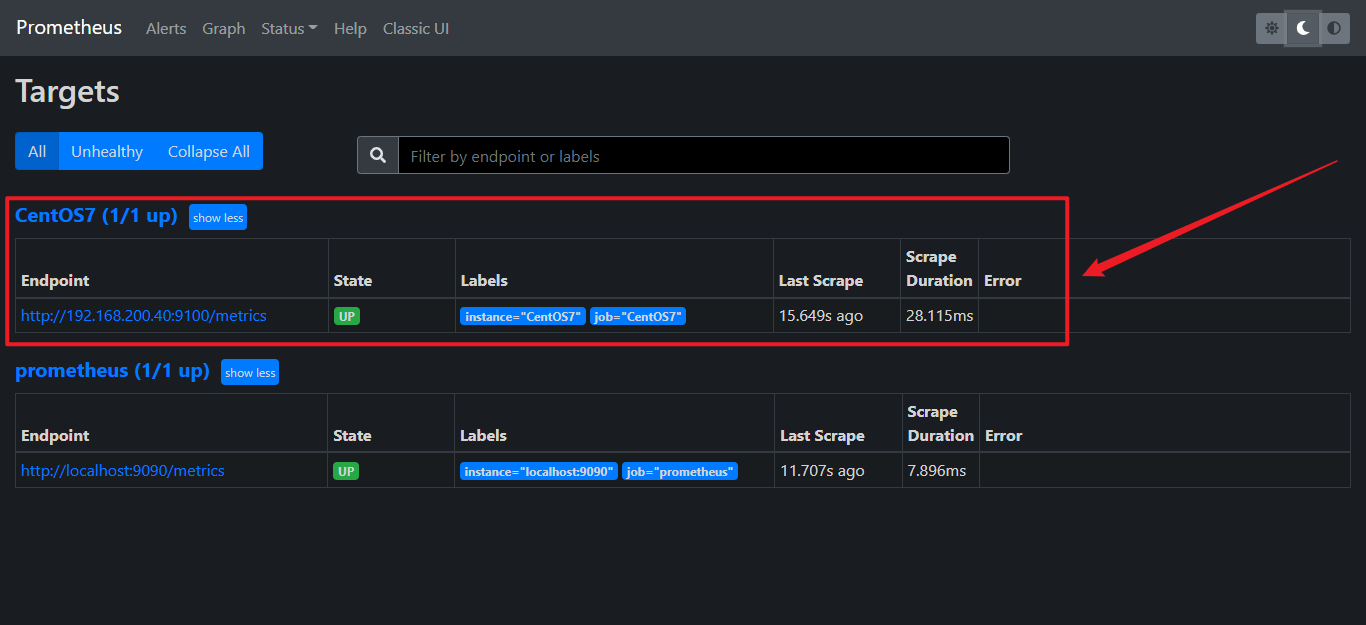This screenshot has width=1366, height=625.
Task: Select dark theme moon icon
Action: pos(1303,28)
